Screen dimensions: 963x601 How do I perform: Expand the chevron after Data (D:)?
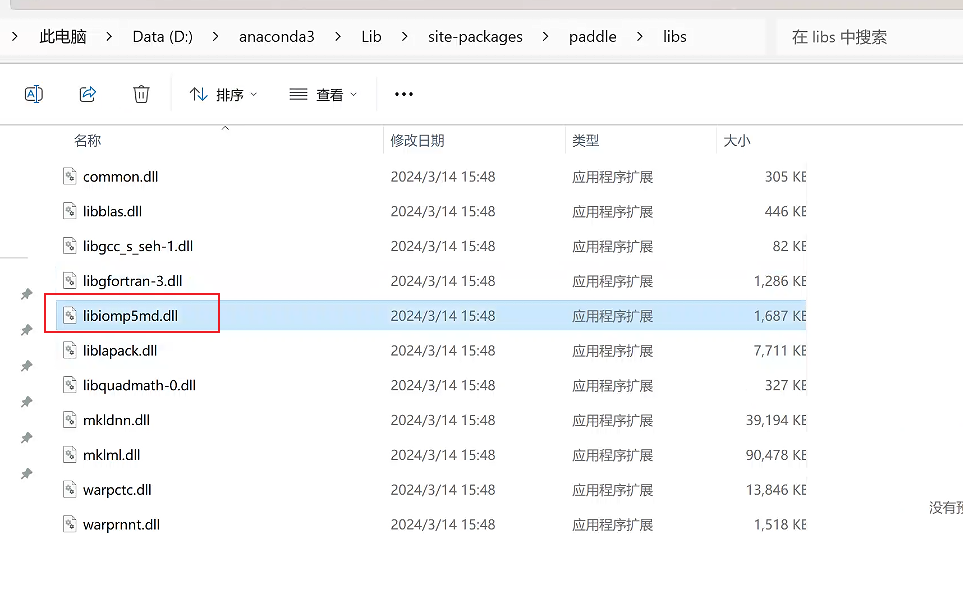[216, 37]
